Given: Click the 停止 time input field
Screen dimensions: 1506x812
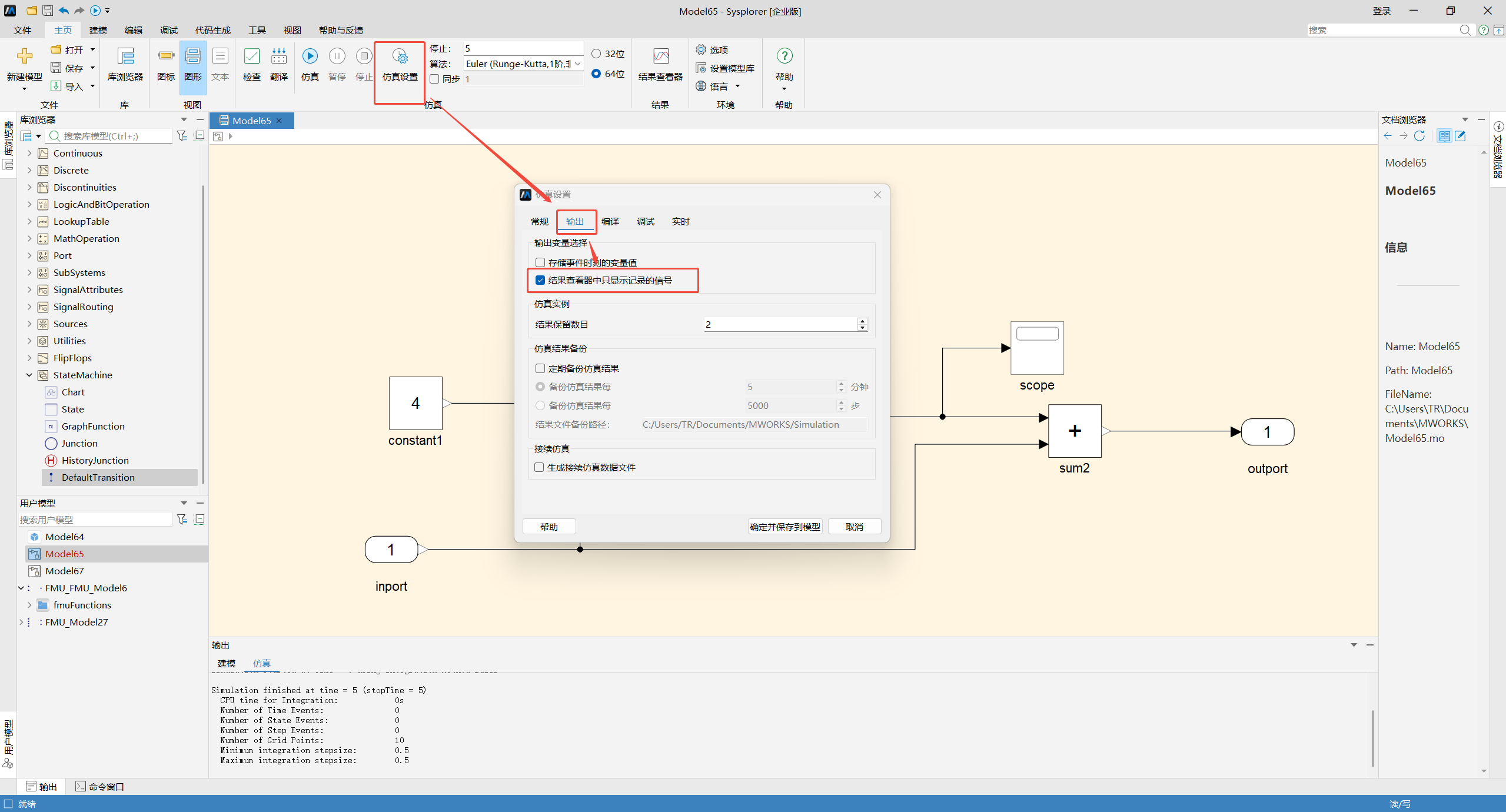Looking at the screenshot, I should point(523,48).
